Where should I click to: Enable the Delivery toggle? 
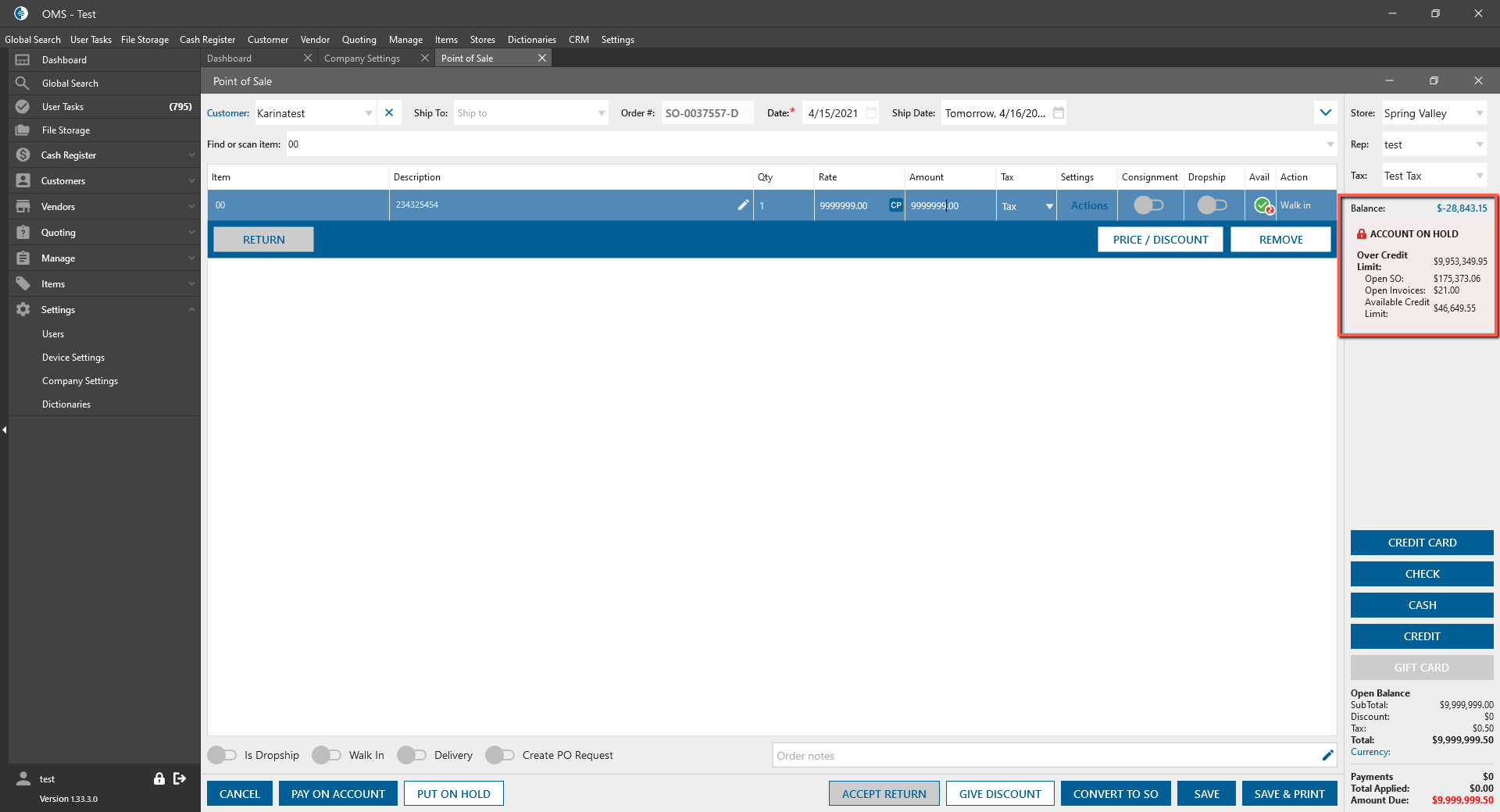[x=412, y=755]
